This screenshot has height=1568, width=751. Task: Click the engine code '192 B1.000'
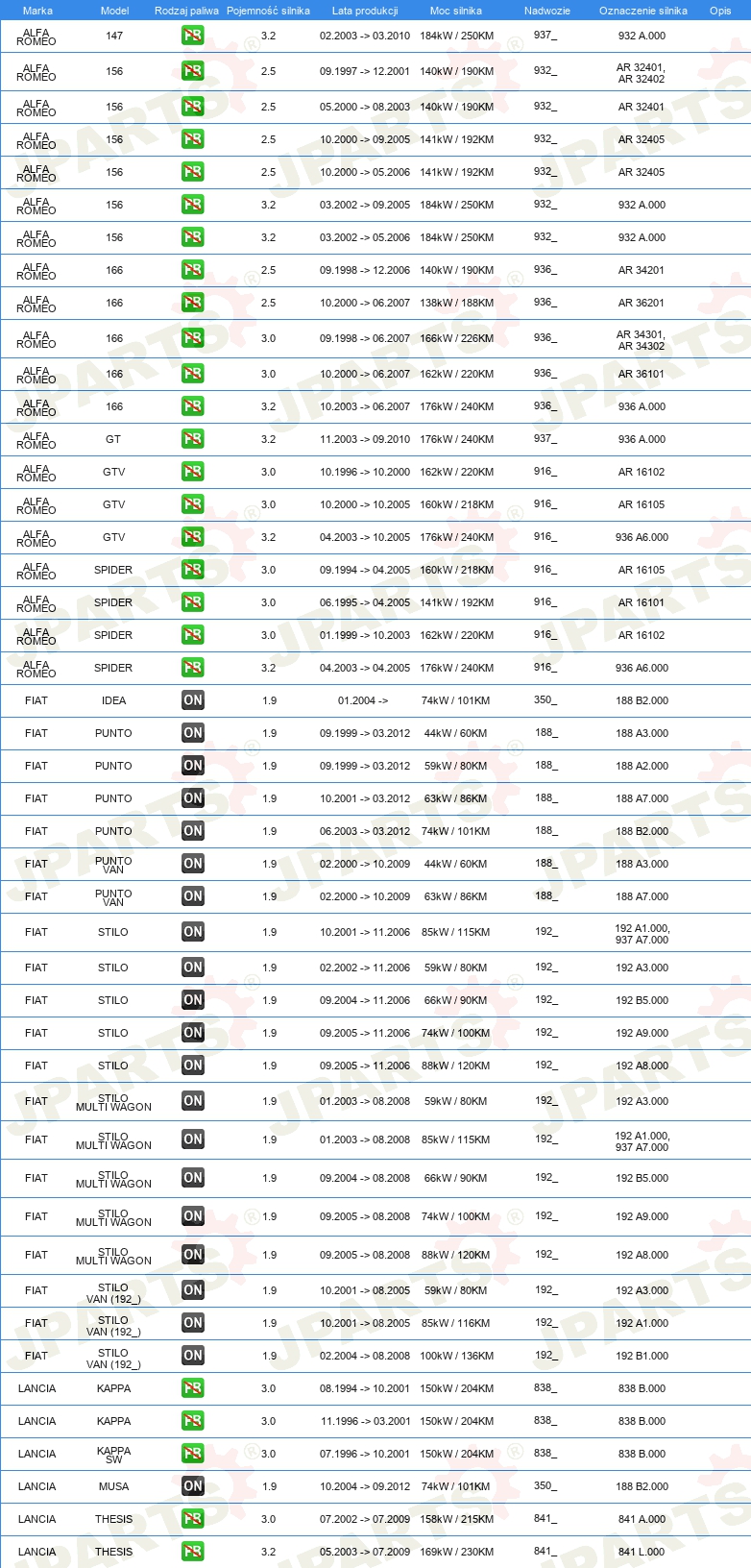pyautogui.click(x=642, y=1356)
